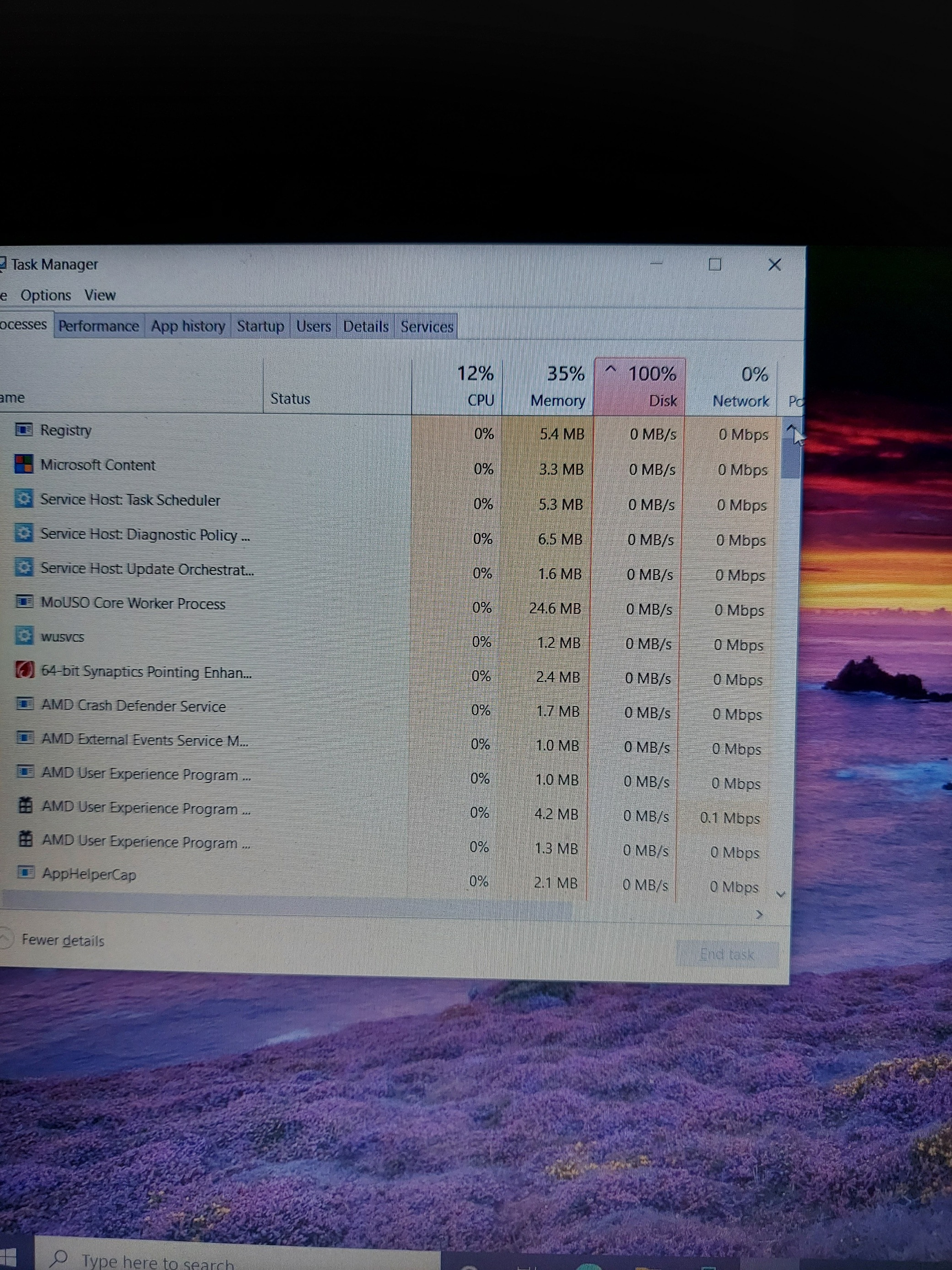Sort processes by Memory column

click(549, 386)
